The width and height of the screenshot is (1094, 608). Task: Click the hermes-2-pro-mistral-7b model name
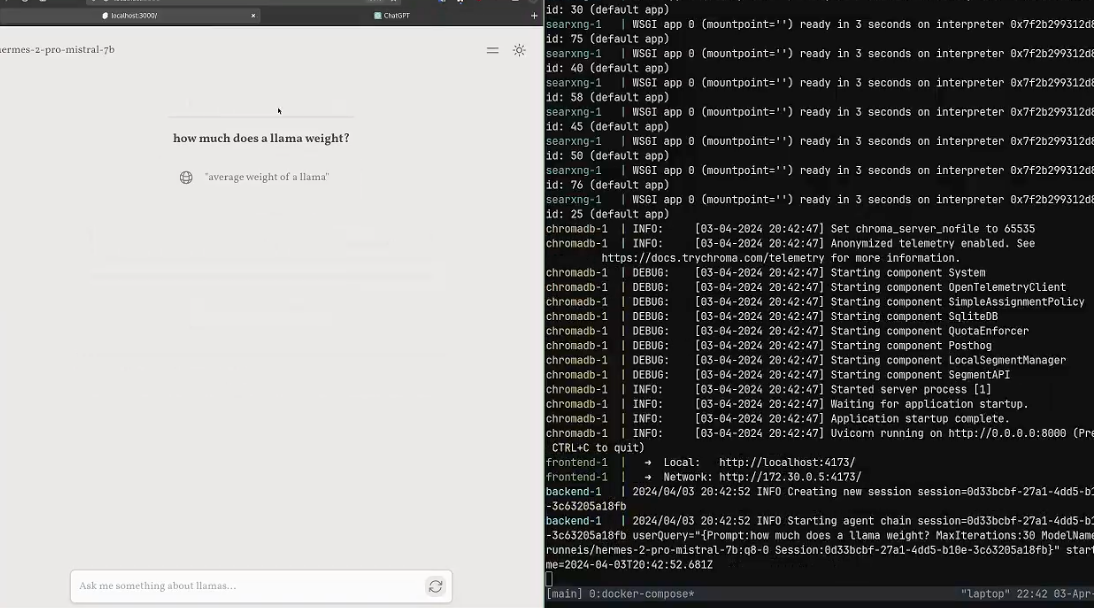click(57, 50)
